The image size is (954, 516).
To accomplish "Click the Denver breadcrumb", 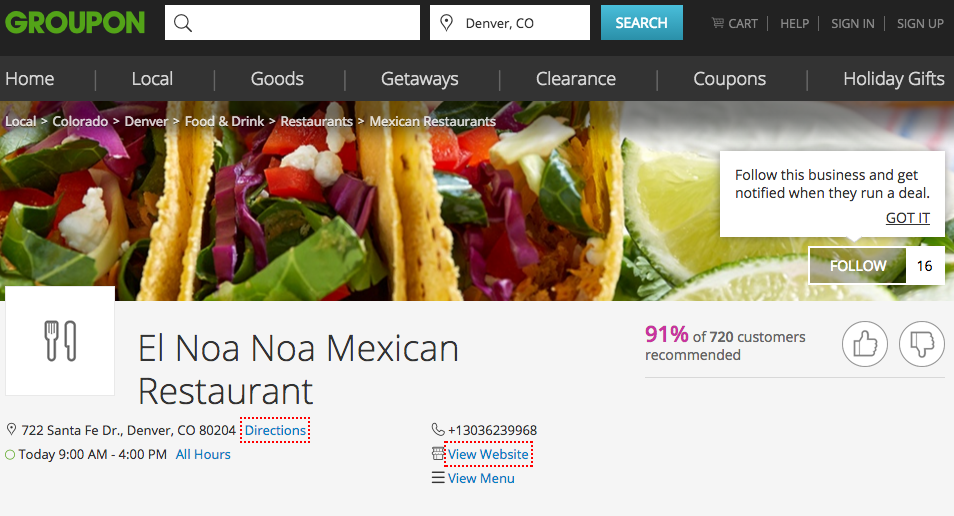I will click(x=146, y=121).
